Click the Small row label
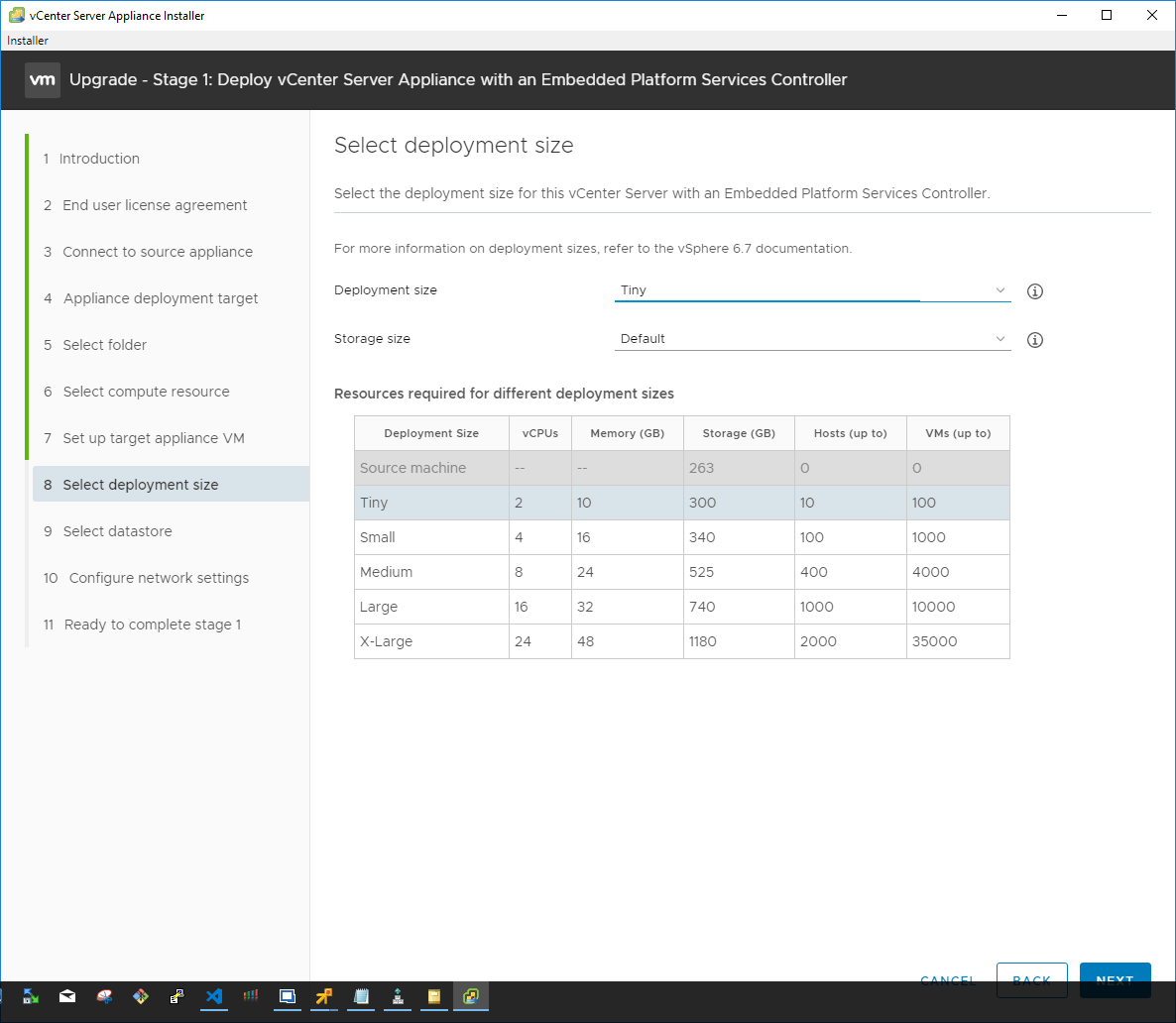 tap(377, 537)
